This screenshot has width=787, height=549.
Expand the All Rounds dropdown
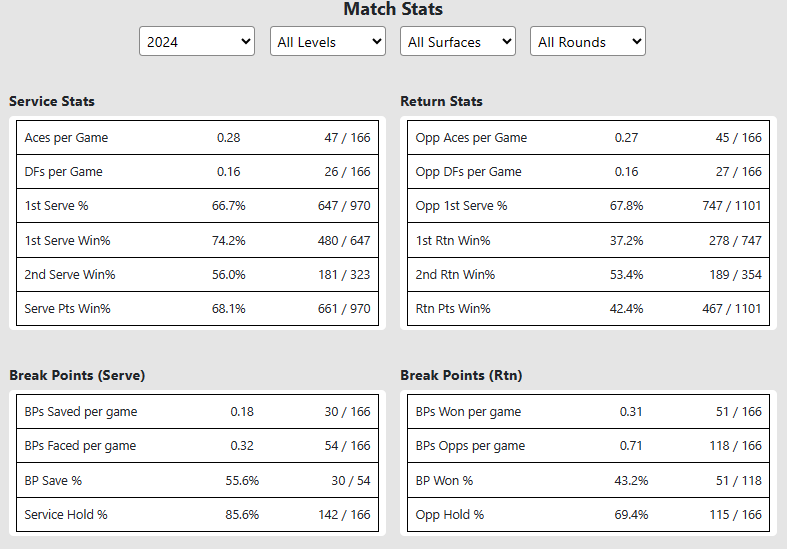[x=587, y=42]
